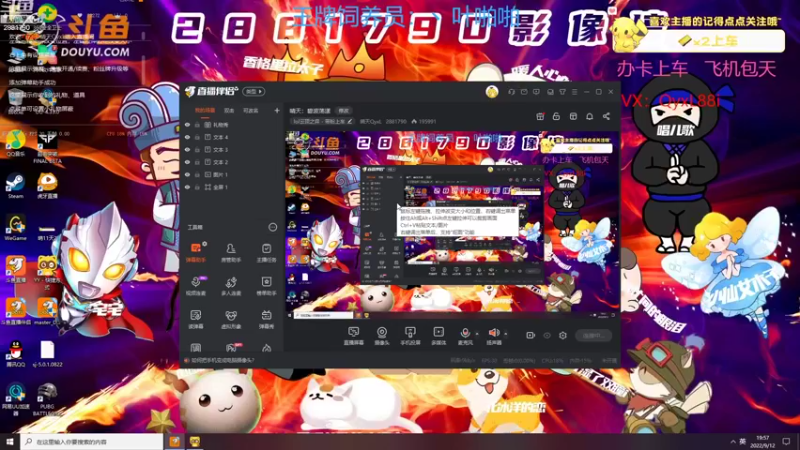
Task: Open phone-as-camera help link at bottom
Action: 222,360
